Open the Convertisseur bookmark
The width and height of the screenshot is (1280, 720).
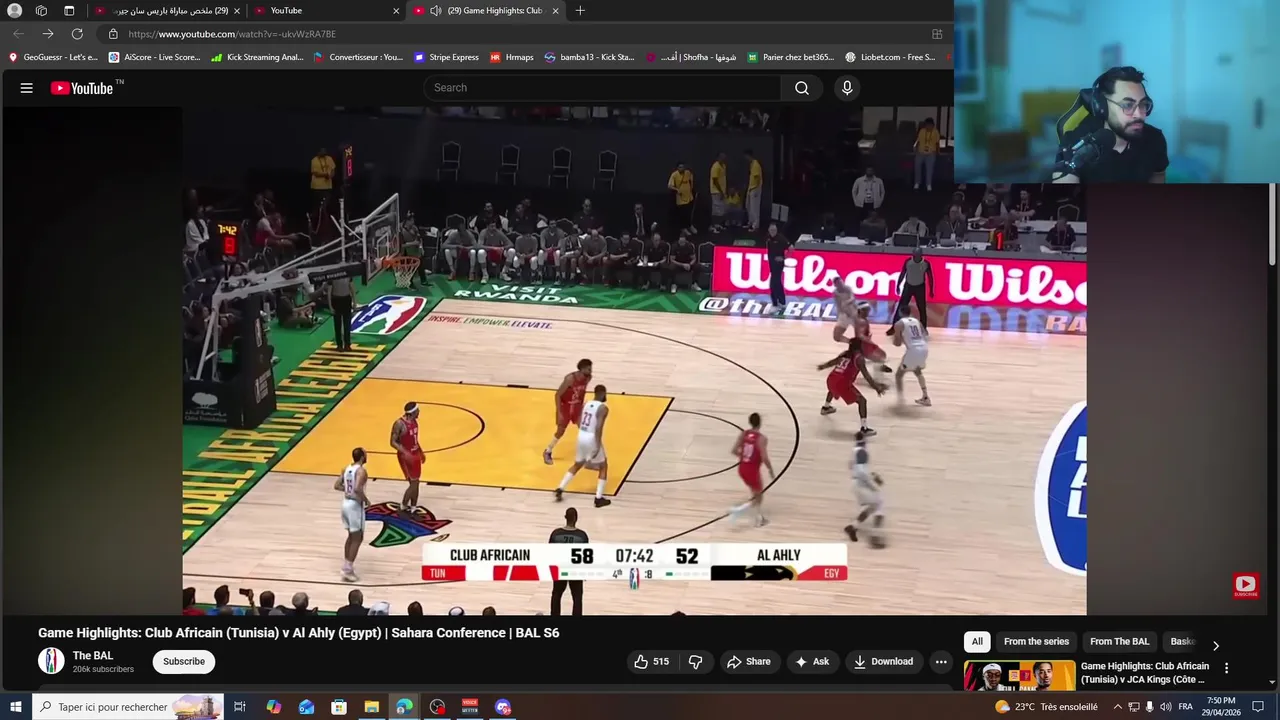coord(358,57)
